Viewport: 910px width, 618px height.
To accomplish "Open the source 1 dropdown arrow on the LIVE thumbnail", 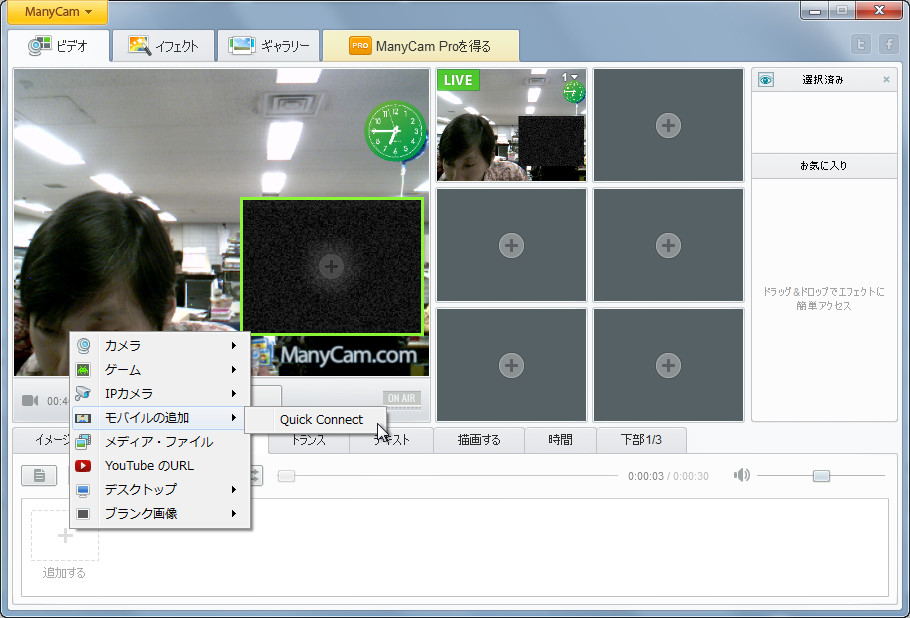I will pyautogui.click(x=574, y=77).
